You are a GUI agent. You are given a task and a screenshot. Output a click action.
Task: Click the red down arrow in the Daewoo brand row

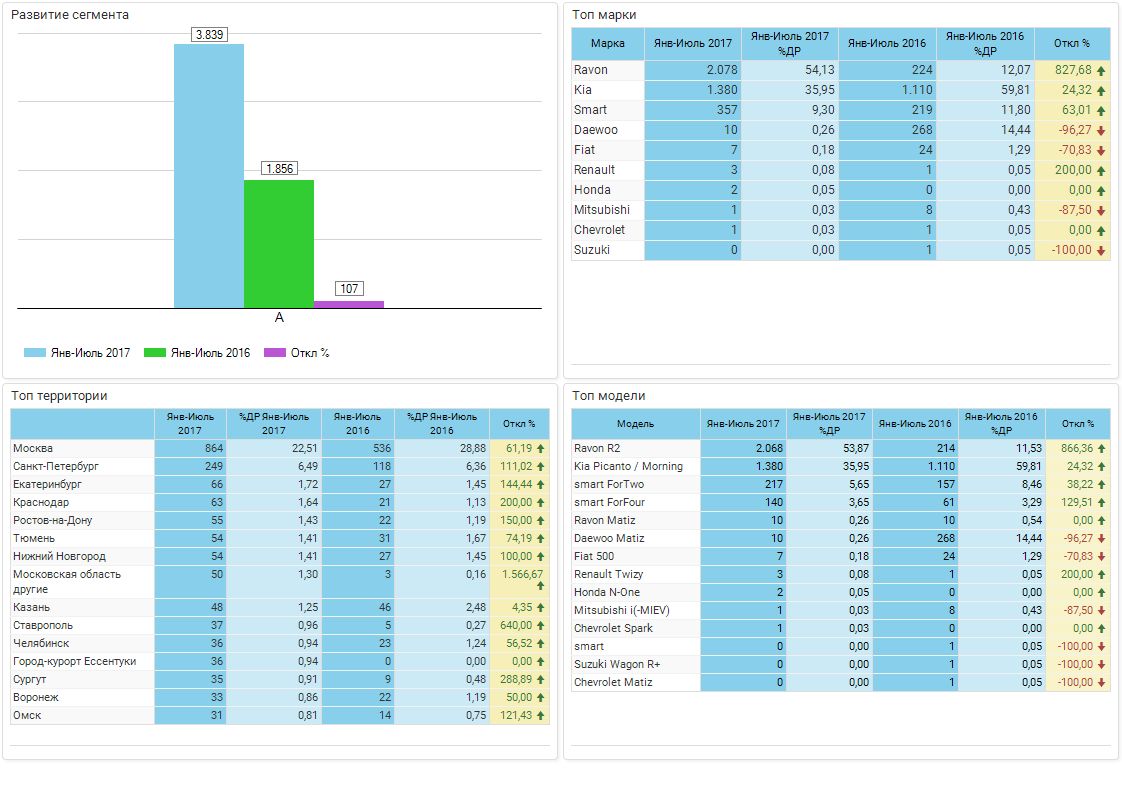click(1101, 131)
